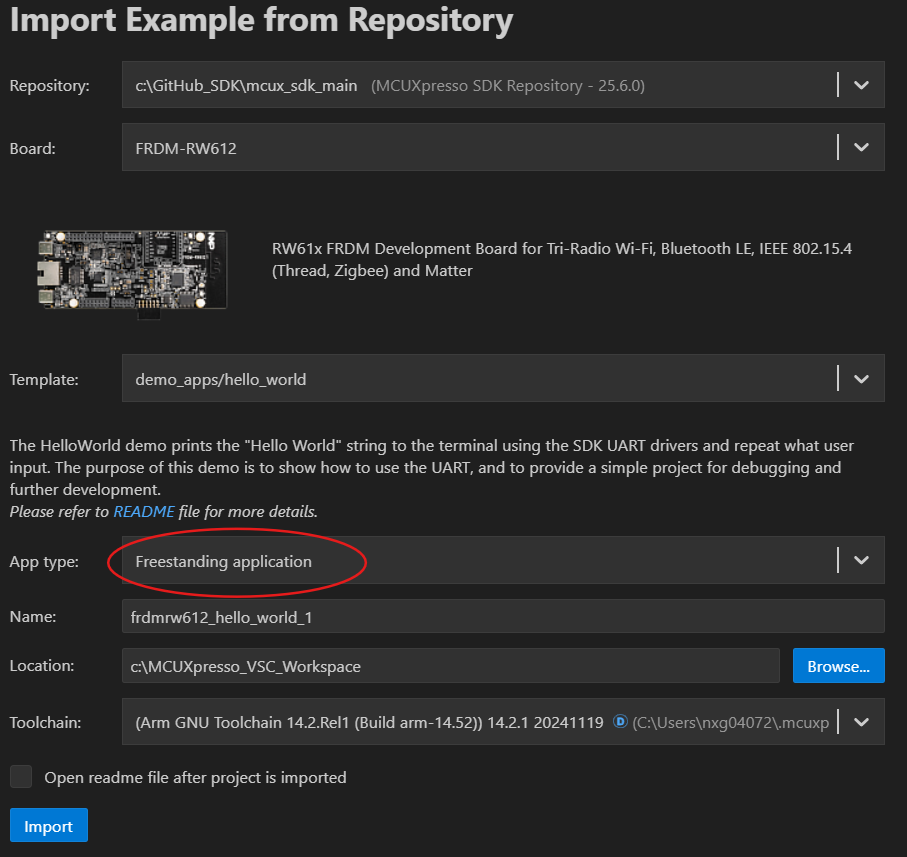Click the Toolchain dropdown chevron arrow
The image size is (907, 857).
click(x=861, y=722)
